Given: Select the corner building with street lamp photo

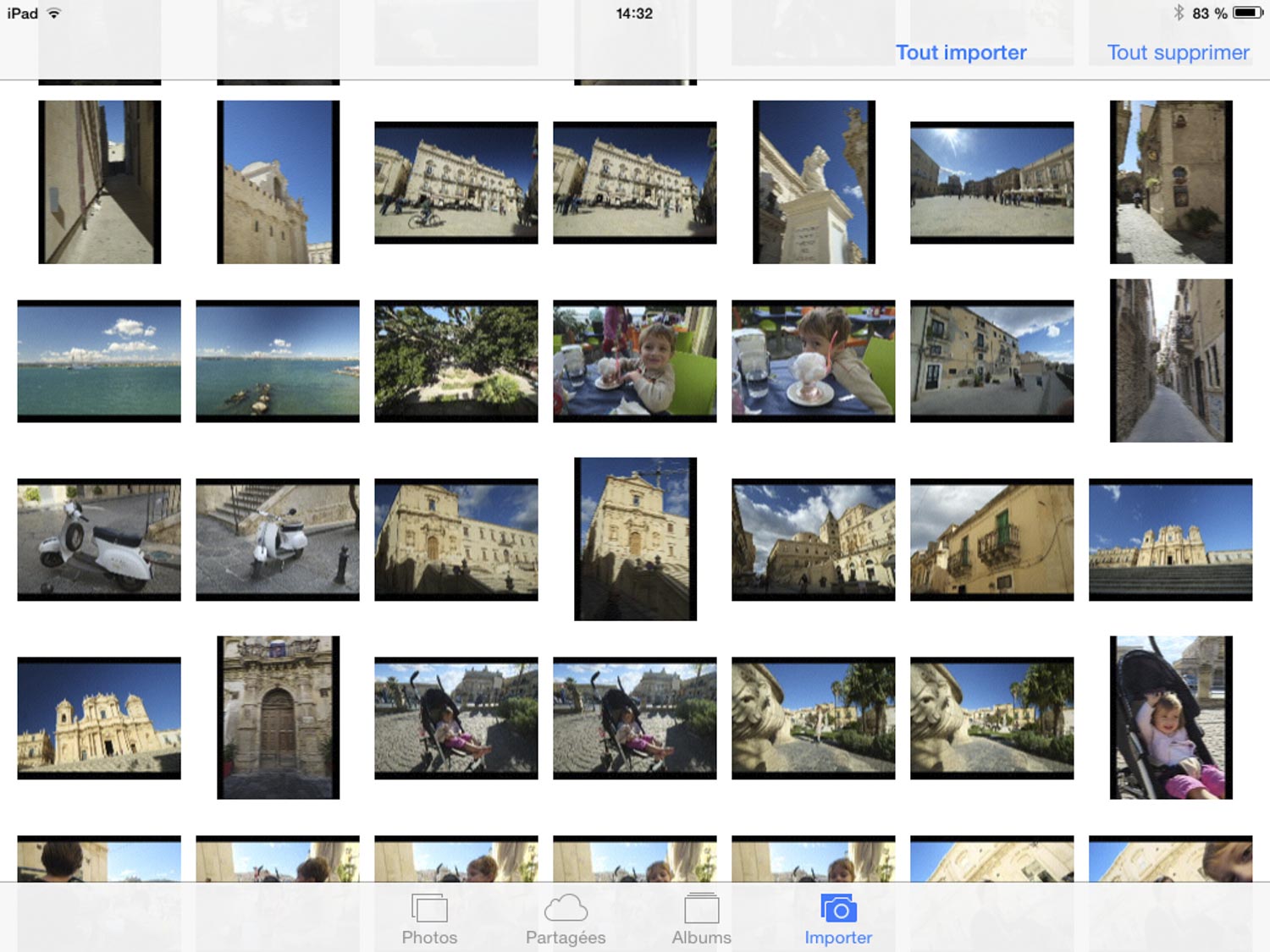Looking at the screenshot, I should 1171,182.
